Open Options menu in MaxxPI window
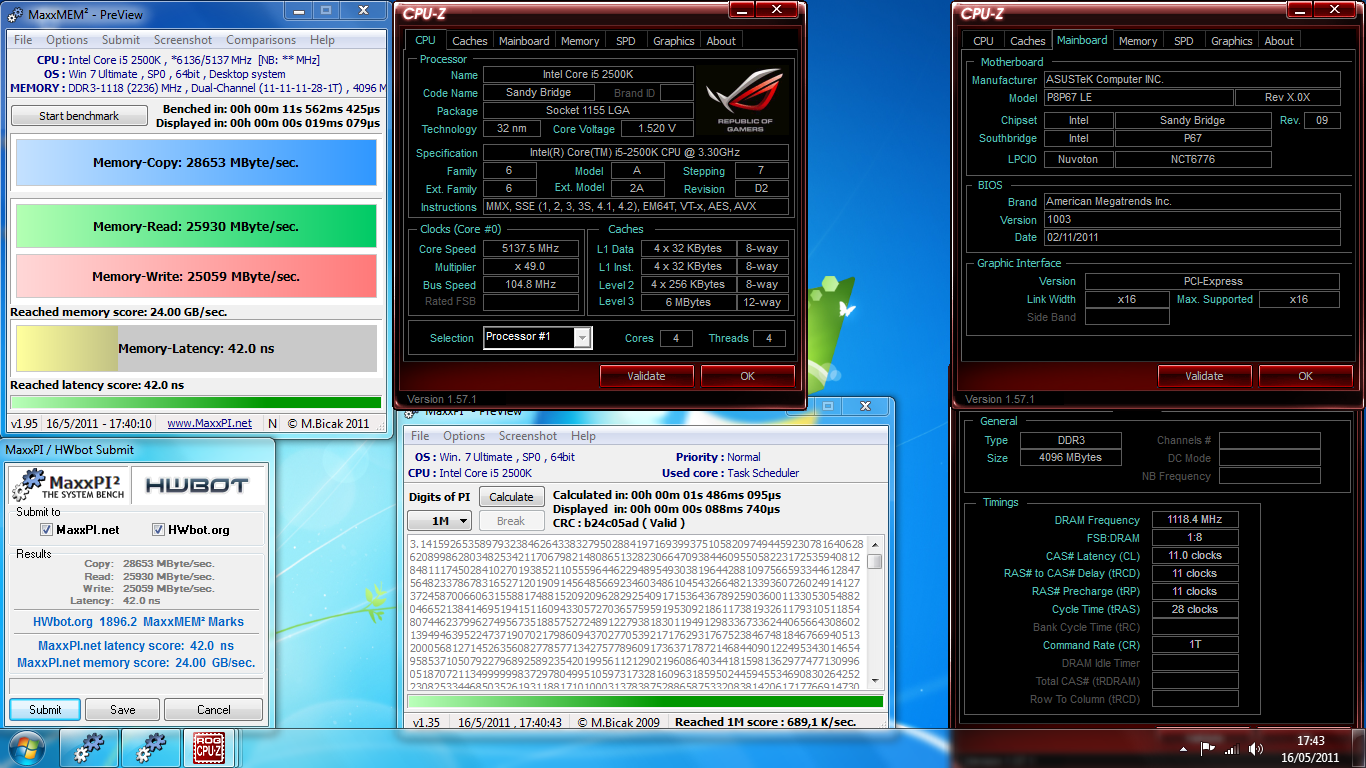Image resolution: width=1366 pixels, height=768 pixels. coord(464,436)
